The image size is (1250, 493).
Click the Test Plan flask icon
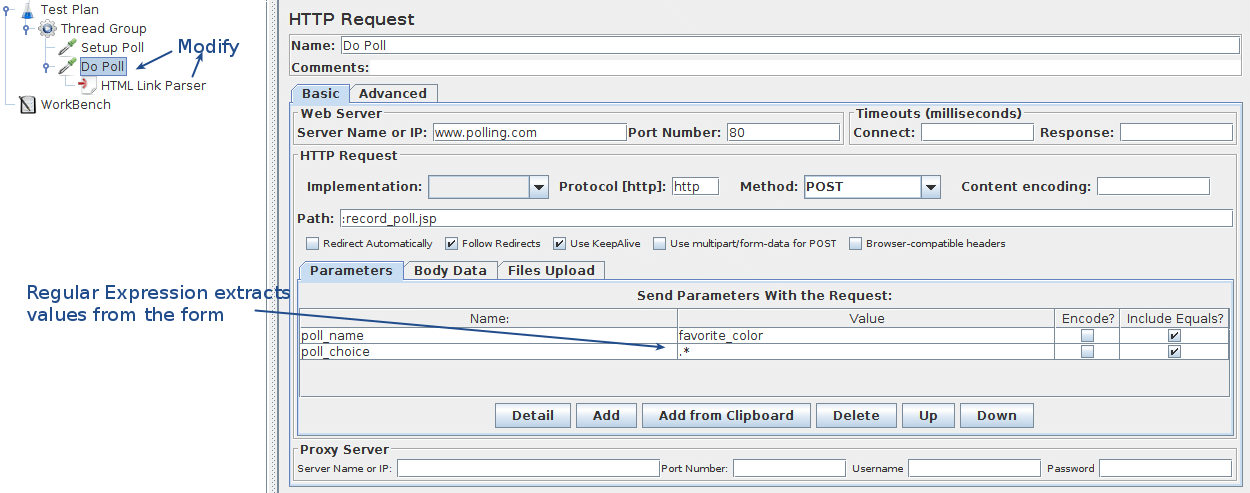[x=27, y=10]
